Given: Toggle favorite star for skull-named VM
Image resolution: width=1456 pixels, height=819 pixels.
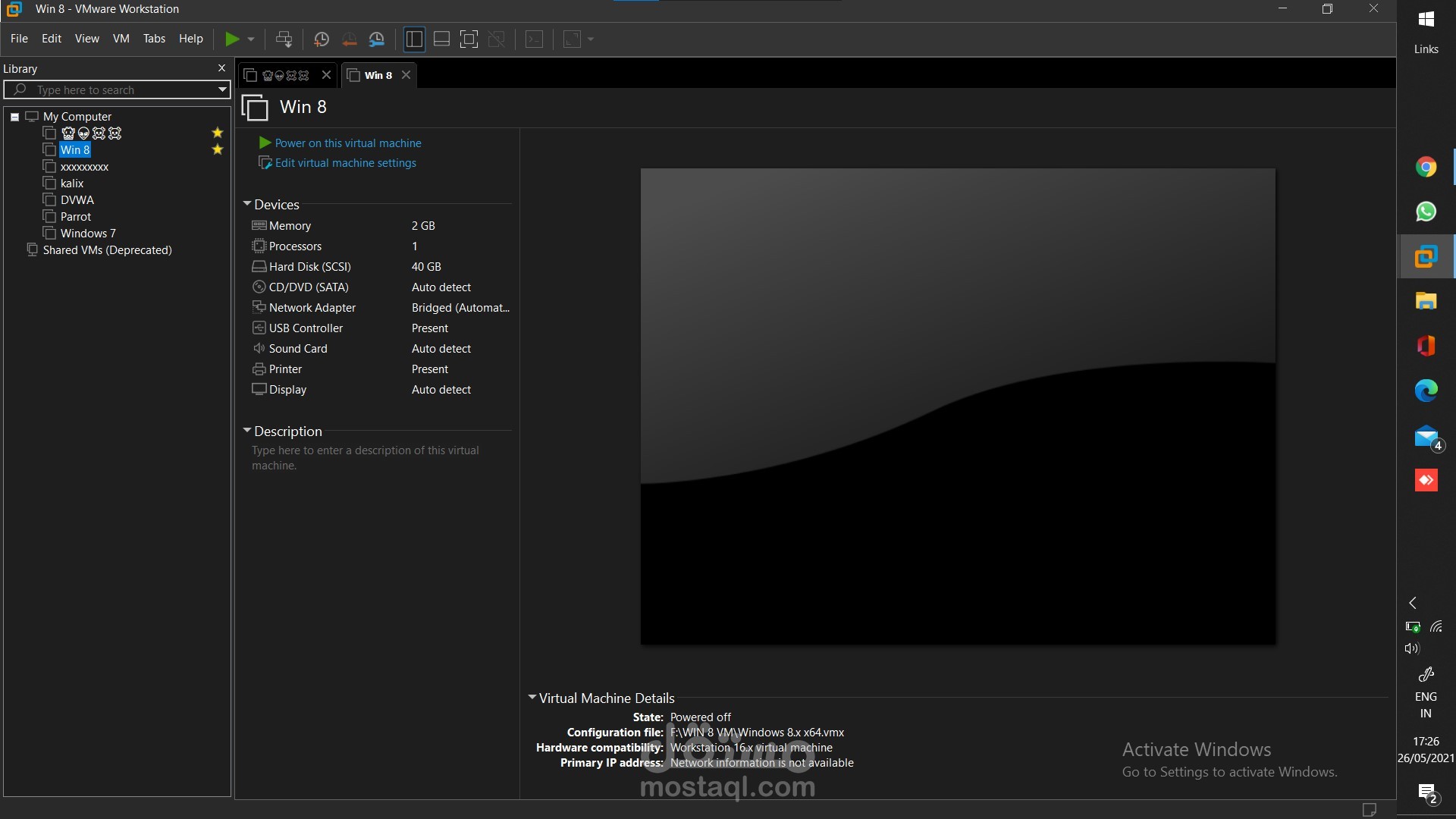Looking at the screenshot, I should click(x=218, y=133).
